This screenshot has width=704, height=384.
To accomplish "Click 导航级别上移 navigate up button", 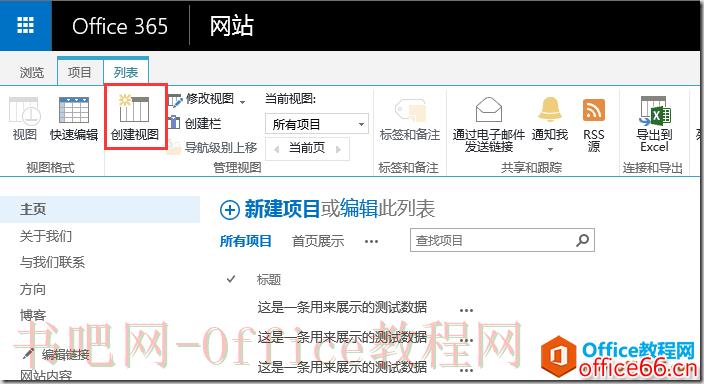I will [x=212, y=147].
